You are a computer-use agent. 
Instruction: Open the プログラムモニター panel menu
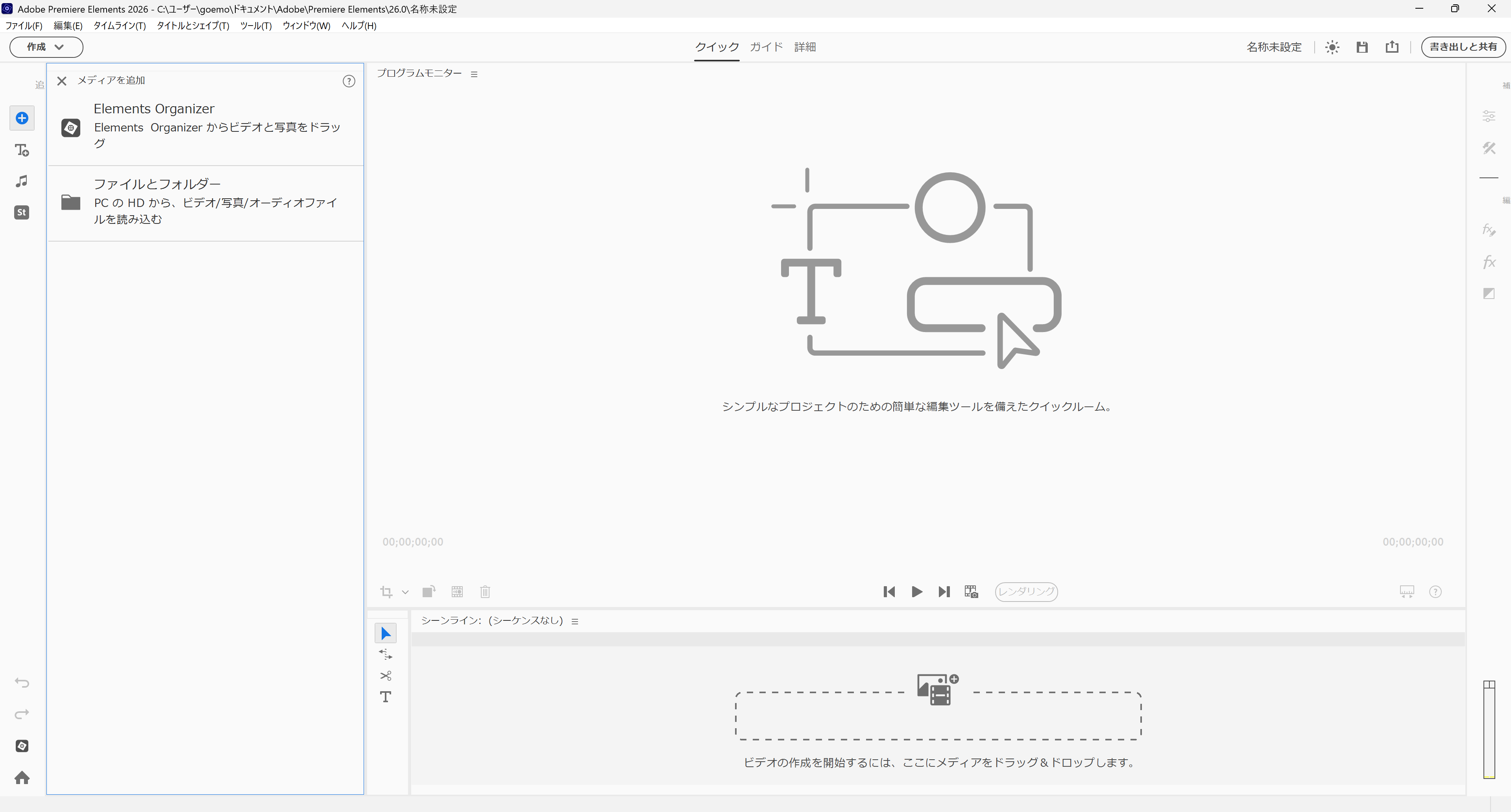pos(474,74)
